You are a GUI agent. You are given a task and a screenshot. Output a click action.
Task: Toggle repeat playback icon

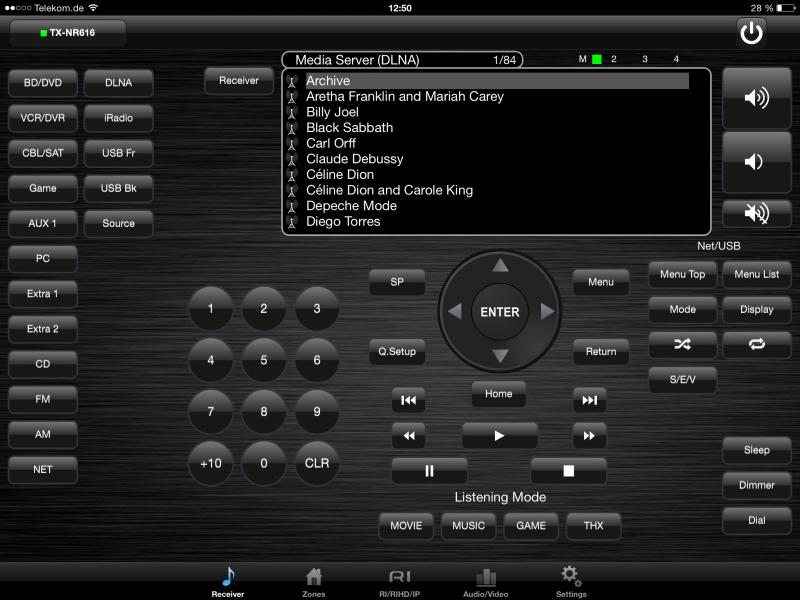pos(757,344)
